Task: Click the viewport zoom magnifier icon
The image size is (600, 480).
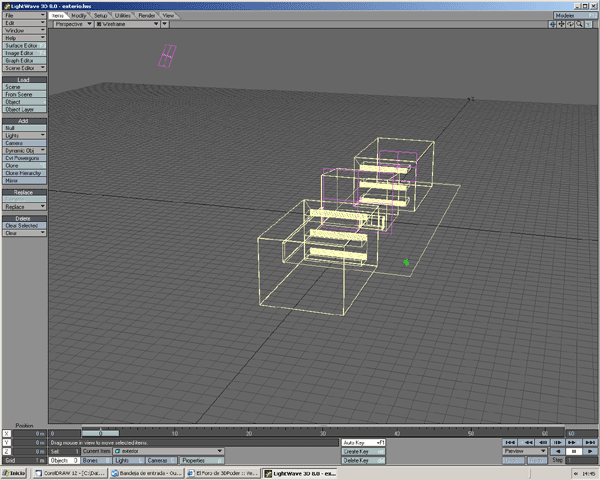Action: click(579, 24)
